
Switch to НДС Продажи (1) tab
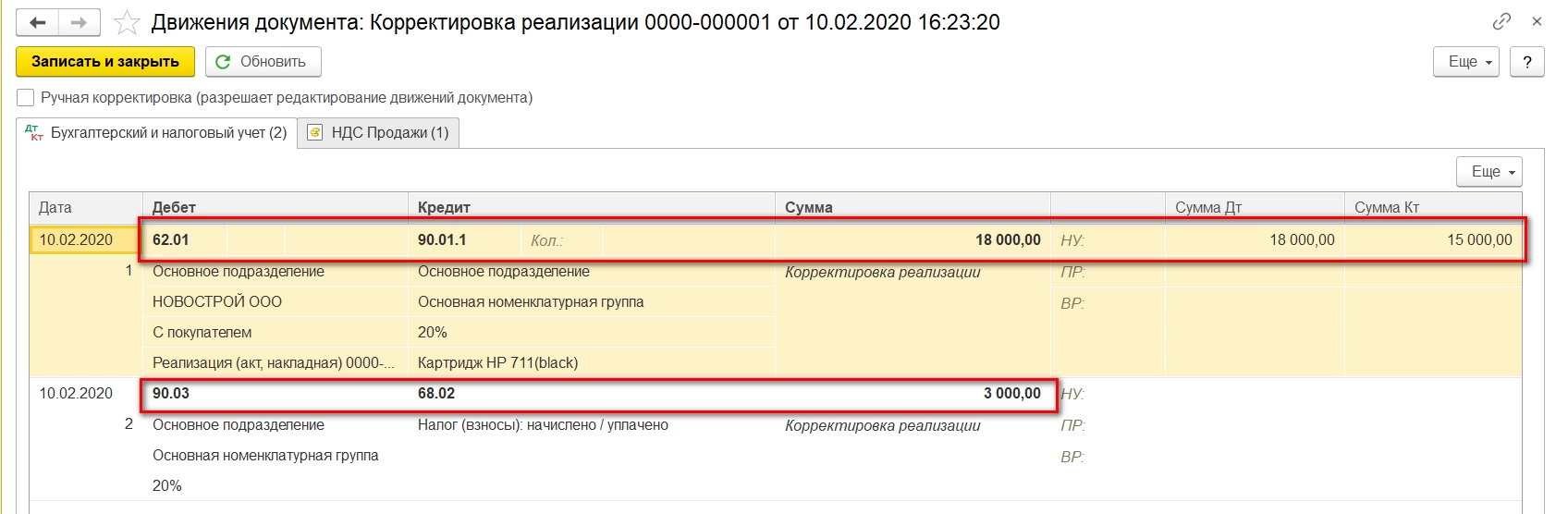coord(389,133)
